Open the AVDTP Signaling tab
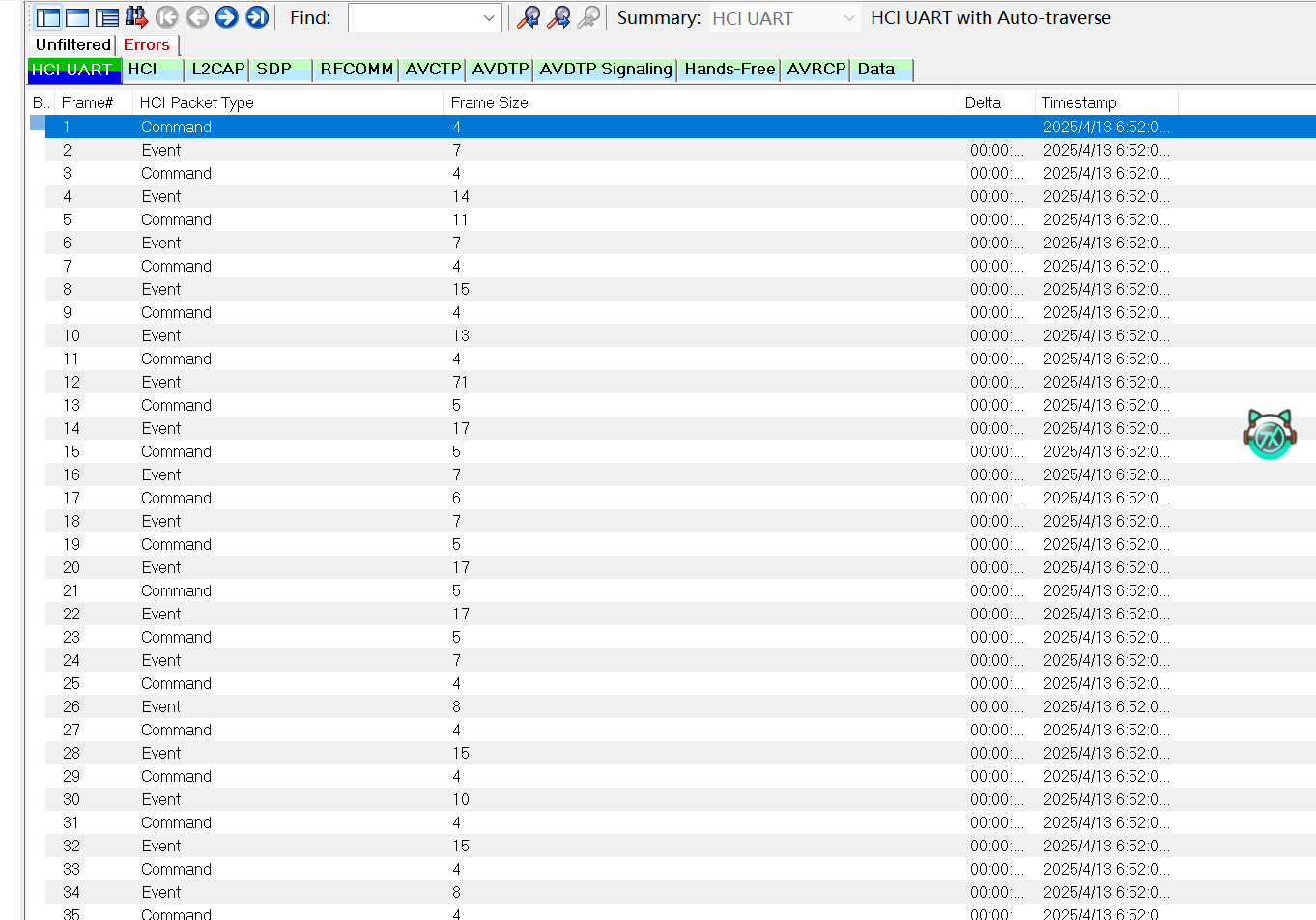This screenshot has height=920, width=1316. tap(606, 70)
